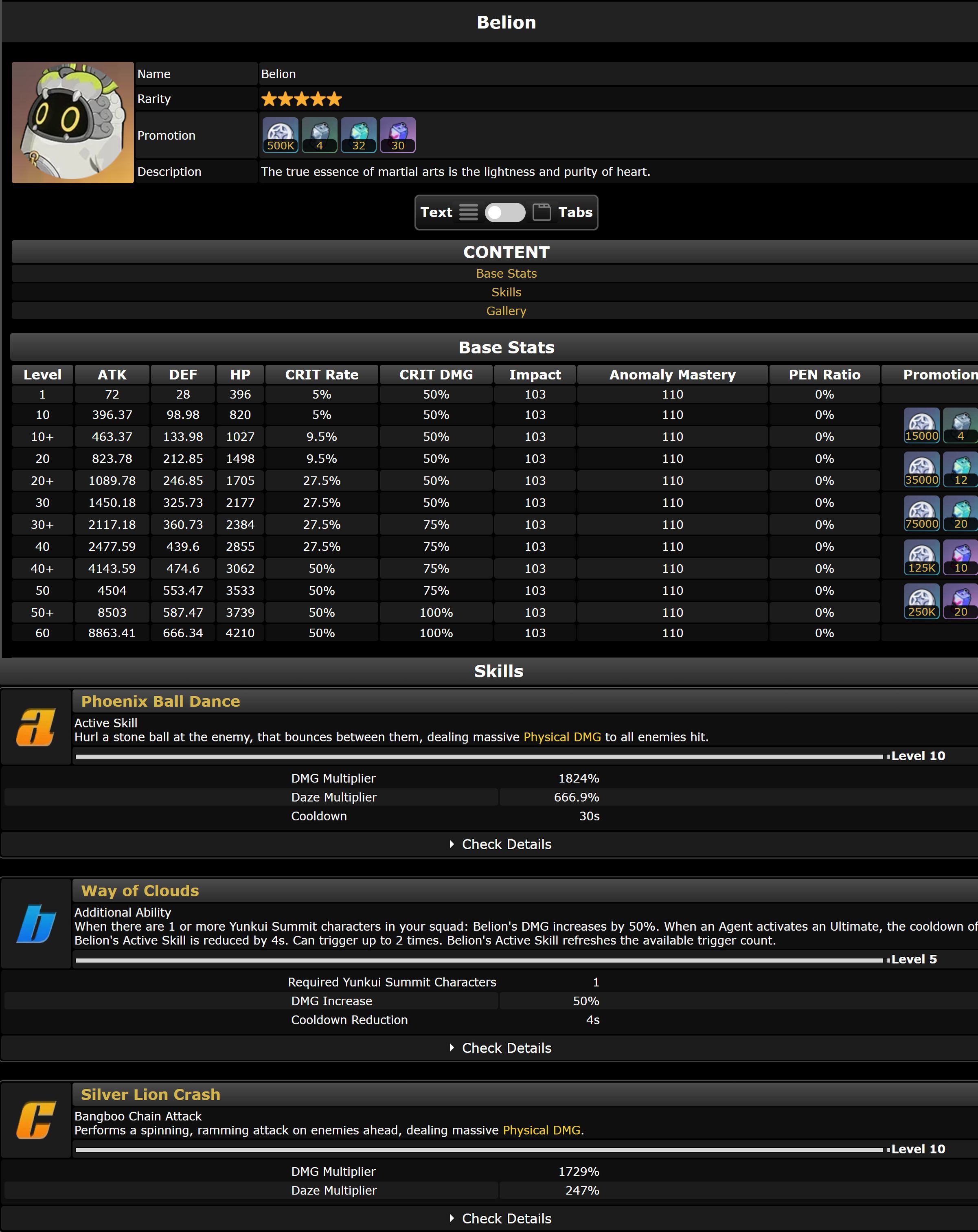Click the 666.9% Daze Multiplier value
Viewport: 978px width, 1232px height.
click(576, 797)
